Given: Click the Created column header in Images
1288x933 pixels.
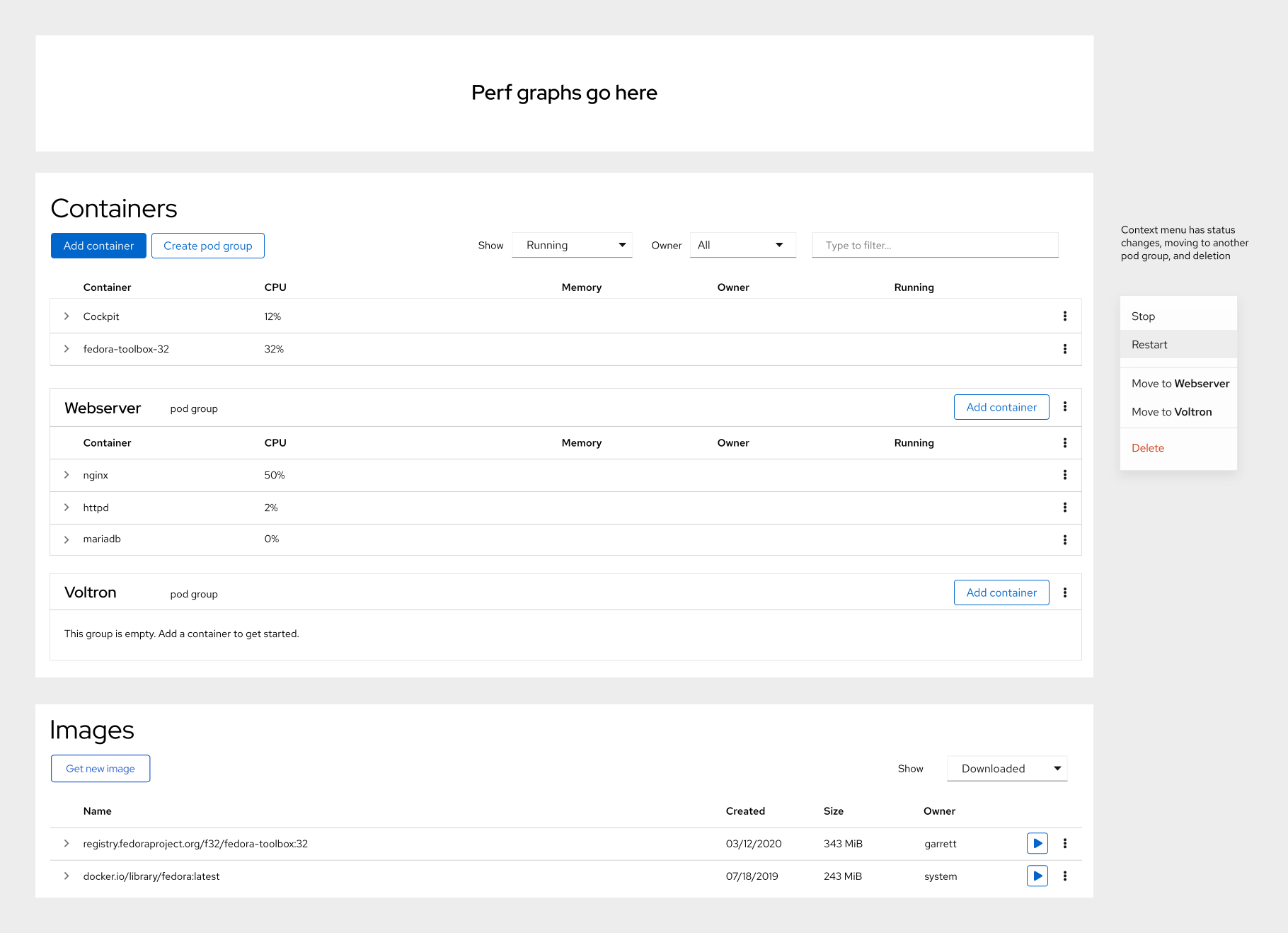Looking at the screenshot, I should coord(745,811).
